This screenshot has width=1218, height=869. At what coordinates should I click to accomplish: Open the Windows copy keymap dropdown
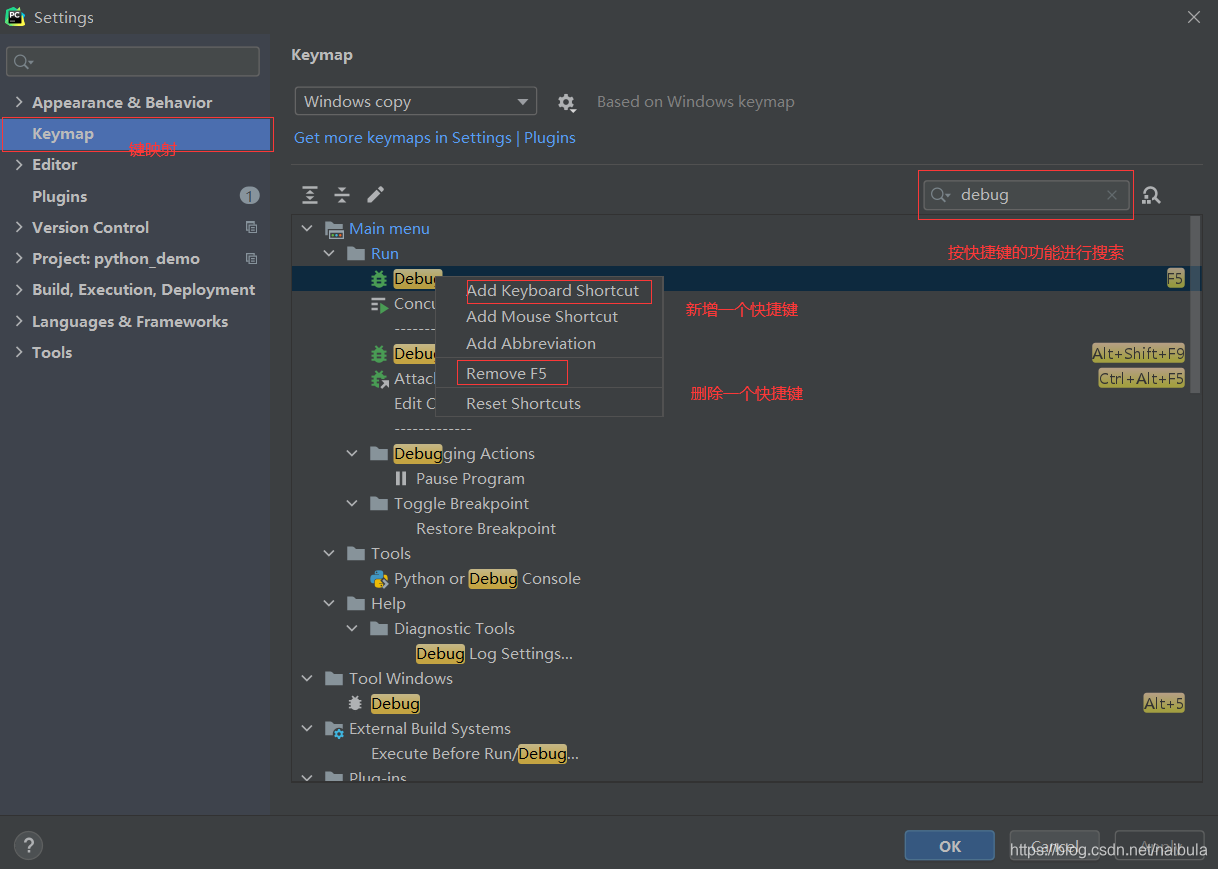pos(415,102)
